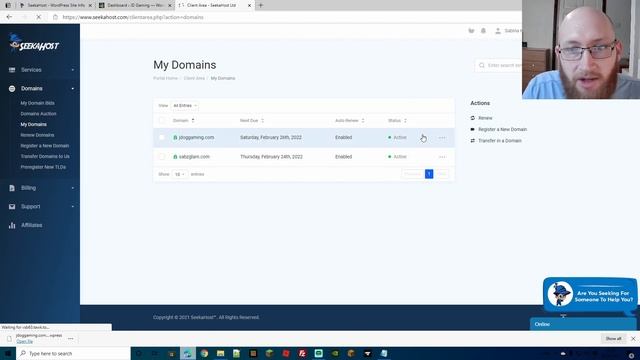Click Show all downloads button

click(x=613, y=338)
